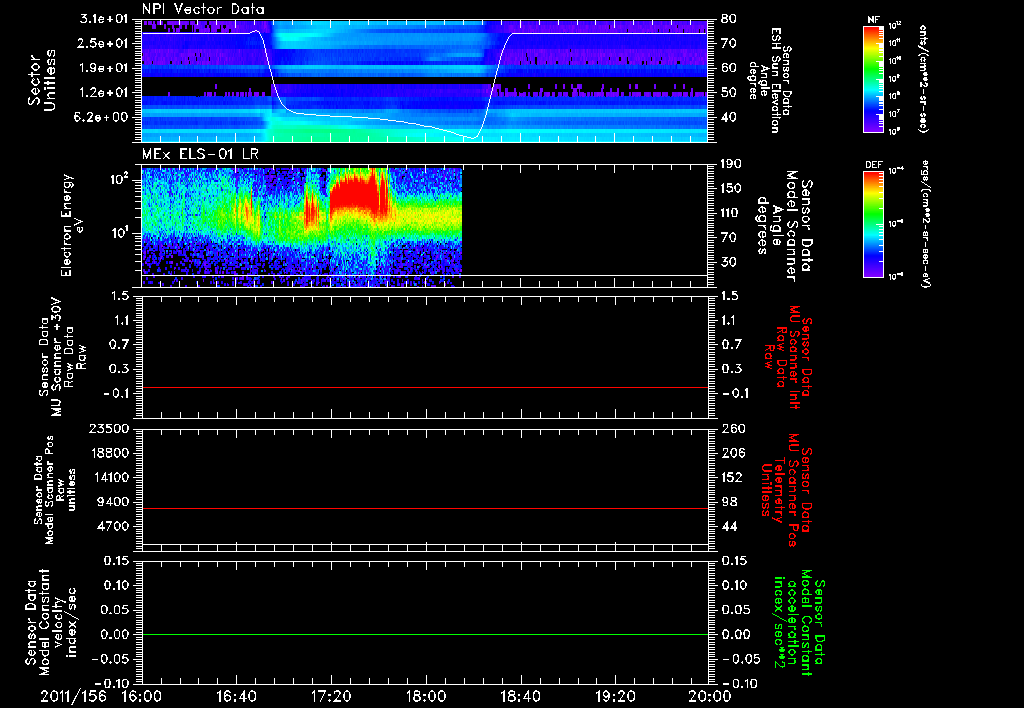This screenshot has height=708, width=1024.
Task: Click the "18800" scanner position tick label
Action: (x=109, y=453)
